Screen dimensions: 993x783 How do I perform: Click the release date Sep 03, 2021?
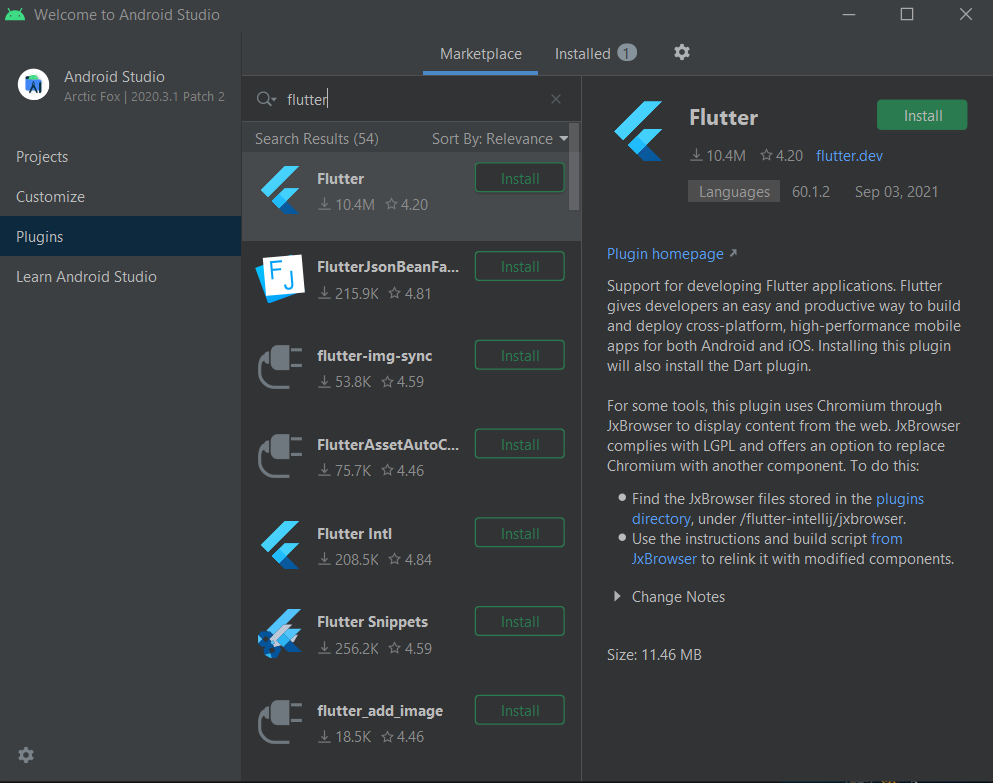tap(896, 192)
